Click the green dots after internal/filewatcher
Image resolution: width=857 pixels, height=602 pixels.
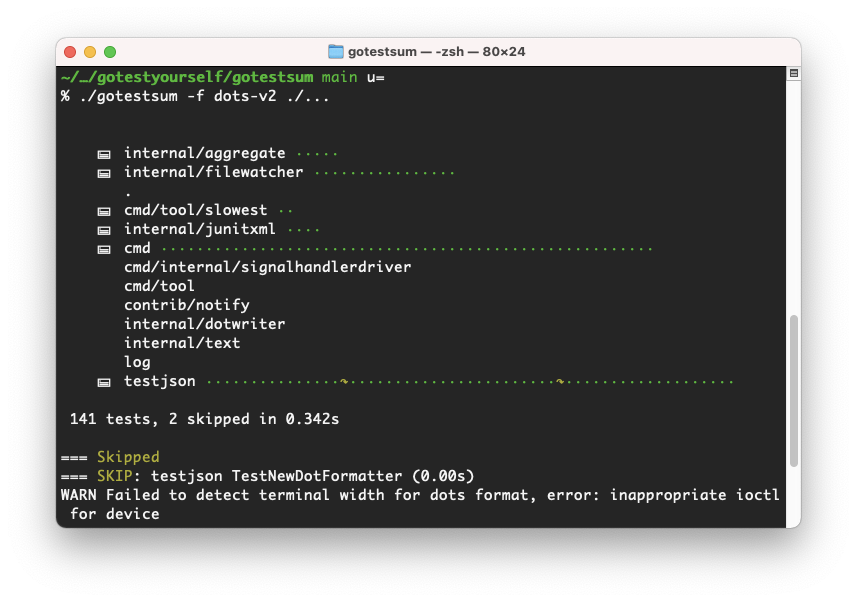tap(385, 173)
